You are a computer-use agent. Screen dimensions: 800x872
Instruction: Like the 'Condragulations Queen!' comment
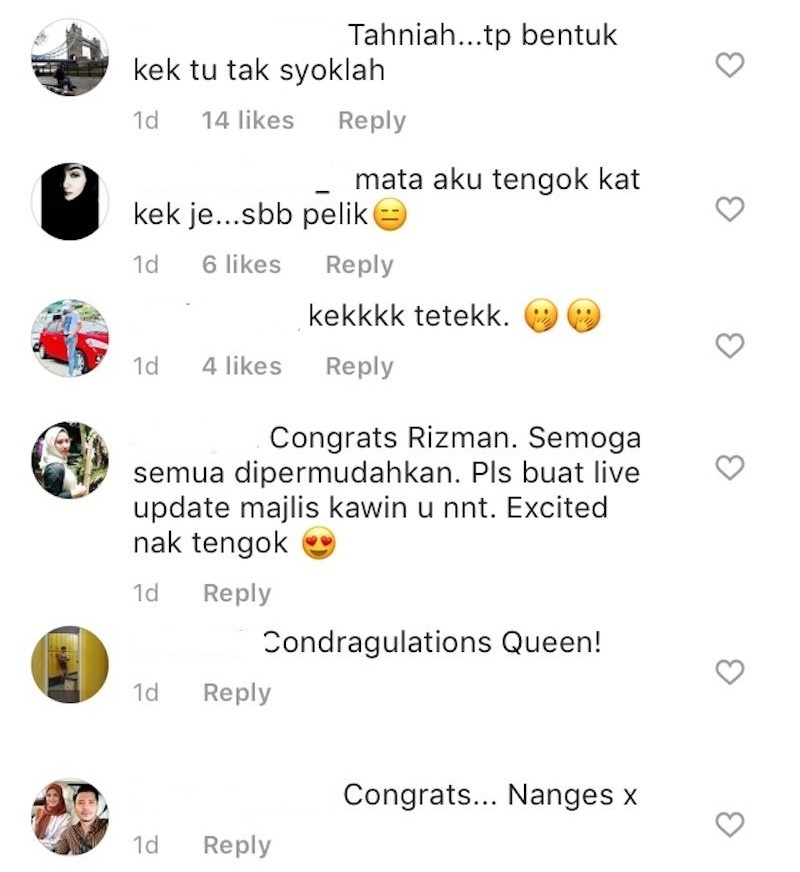(x=729, y=672)
